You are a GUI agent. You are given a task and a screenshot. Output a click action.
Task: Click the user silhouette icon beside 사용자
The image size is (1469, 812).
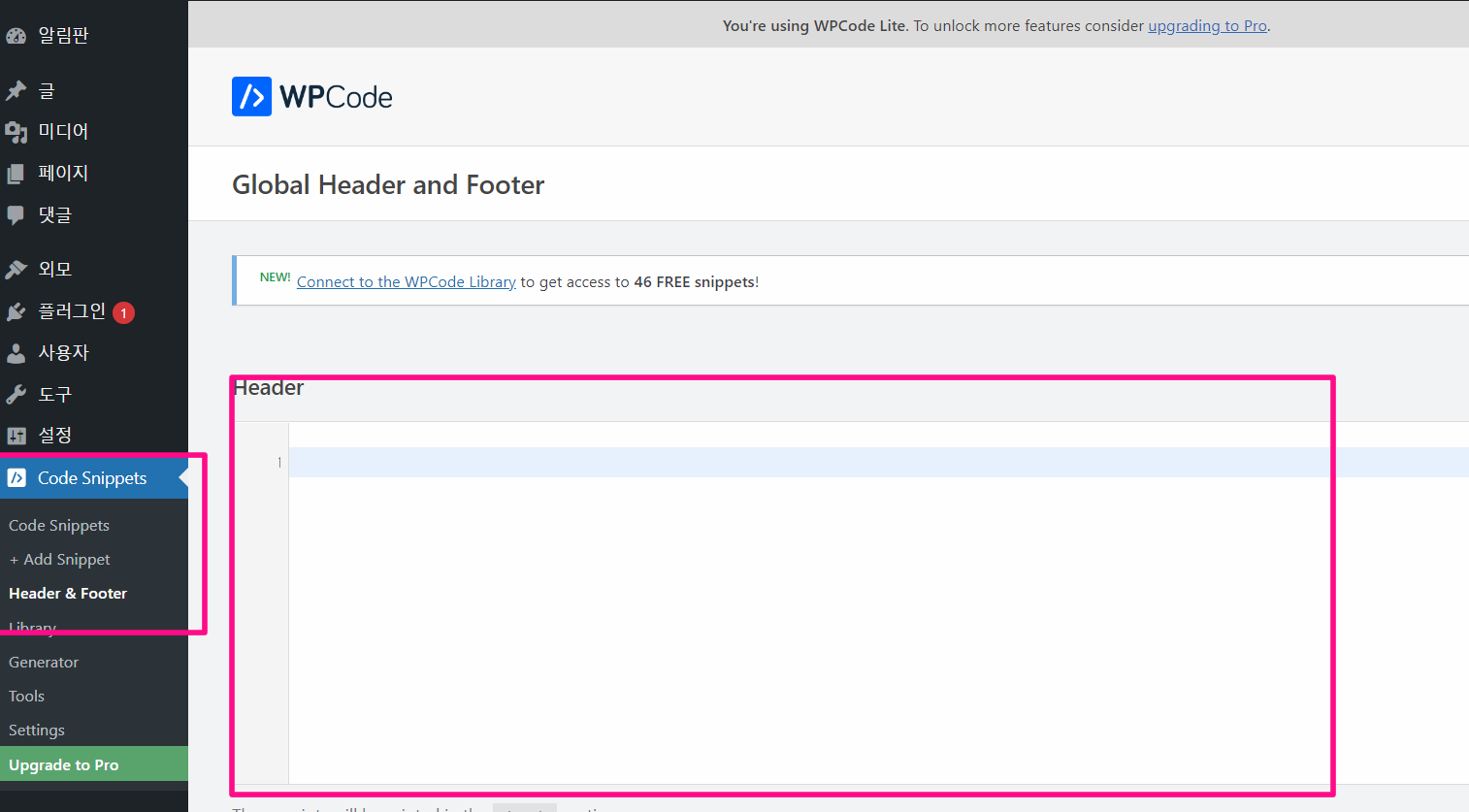tap(16, 353)
